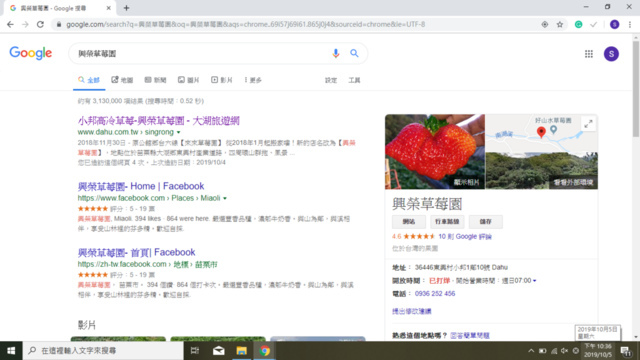This screenshot has height=360, width=640.
Task: Click the checkmark extension icon
Action: 593,24
